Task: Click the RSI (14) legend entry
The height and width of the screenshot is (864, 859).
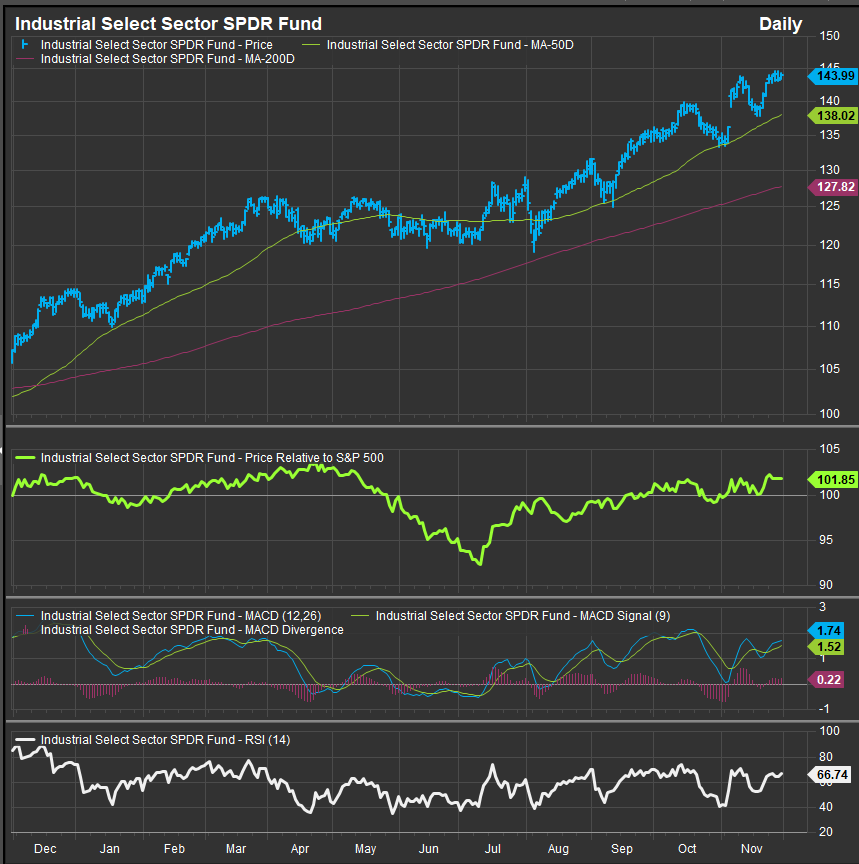Action: 165,739
